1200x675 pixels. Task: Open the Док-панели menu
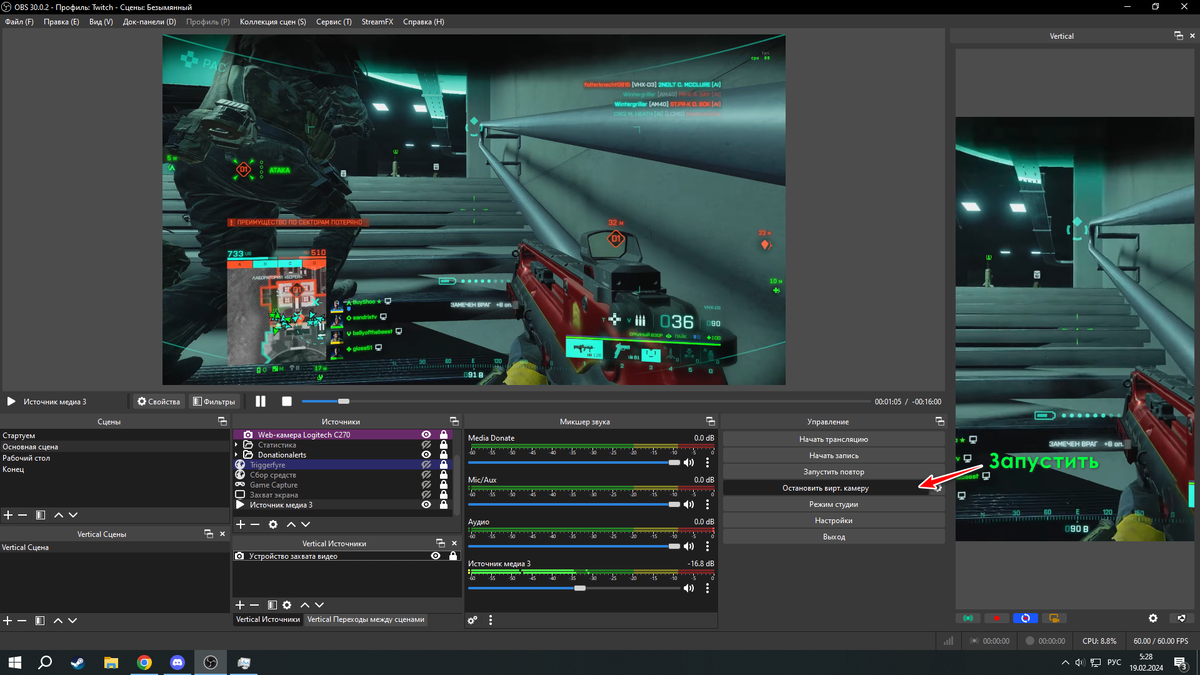click(149, 21)
